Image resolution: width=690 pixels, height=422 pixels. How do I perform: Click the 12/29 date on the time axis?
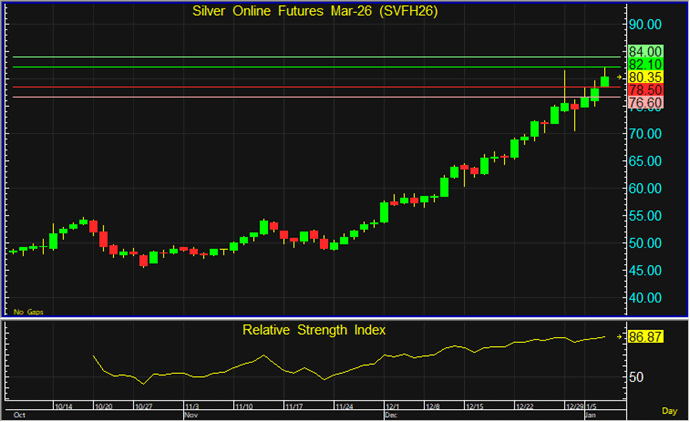(x=575, y=407)
